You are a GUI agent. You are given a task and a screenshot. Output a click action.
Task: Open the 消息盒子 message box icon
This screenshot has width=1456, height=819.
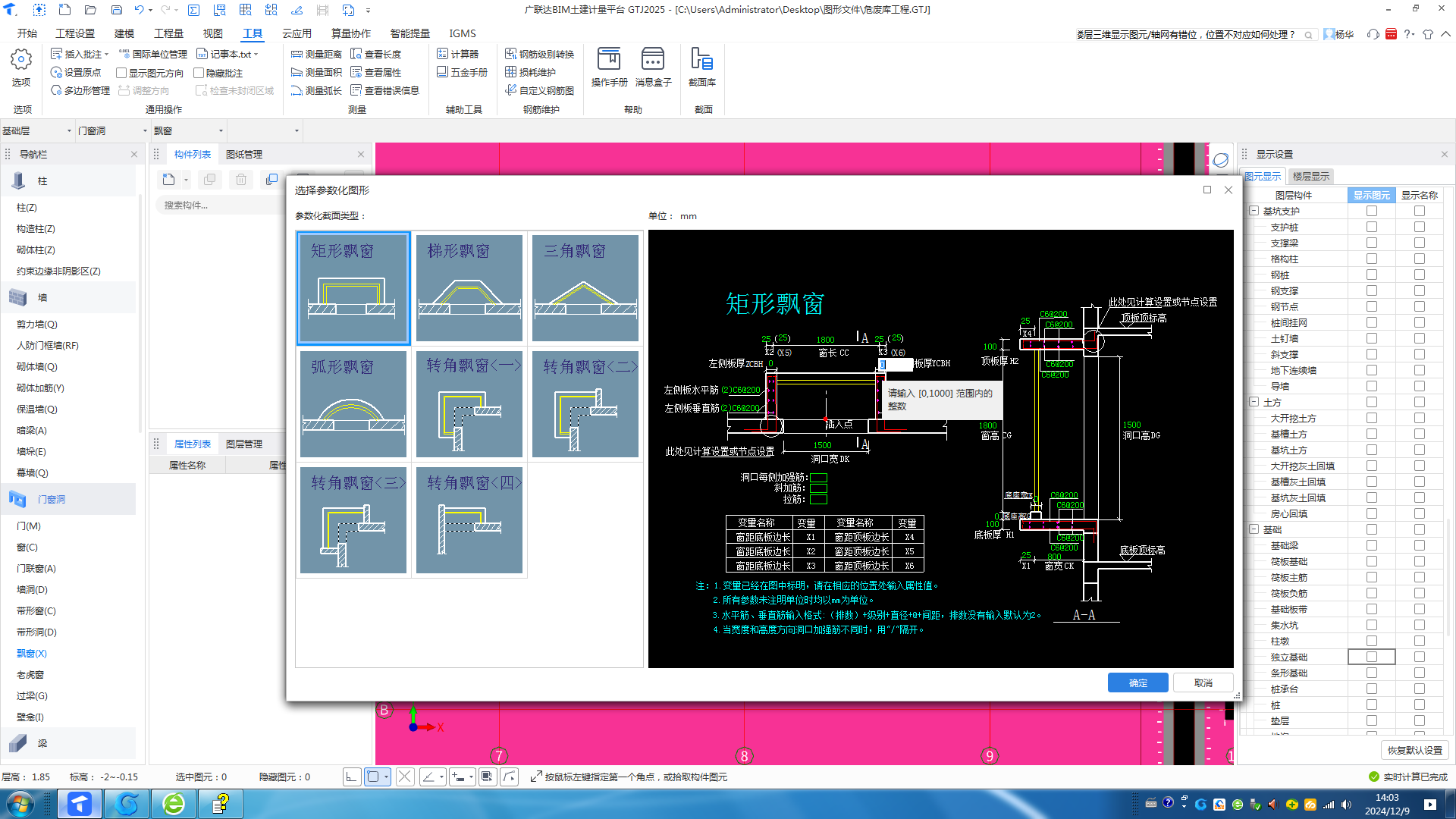653,67
